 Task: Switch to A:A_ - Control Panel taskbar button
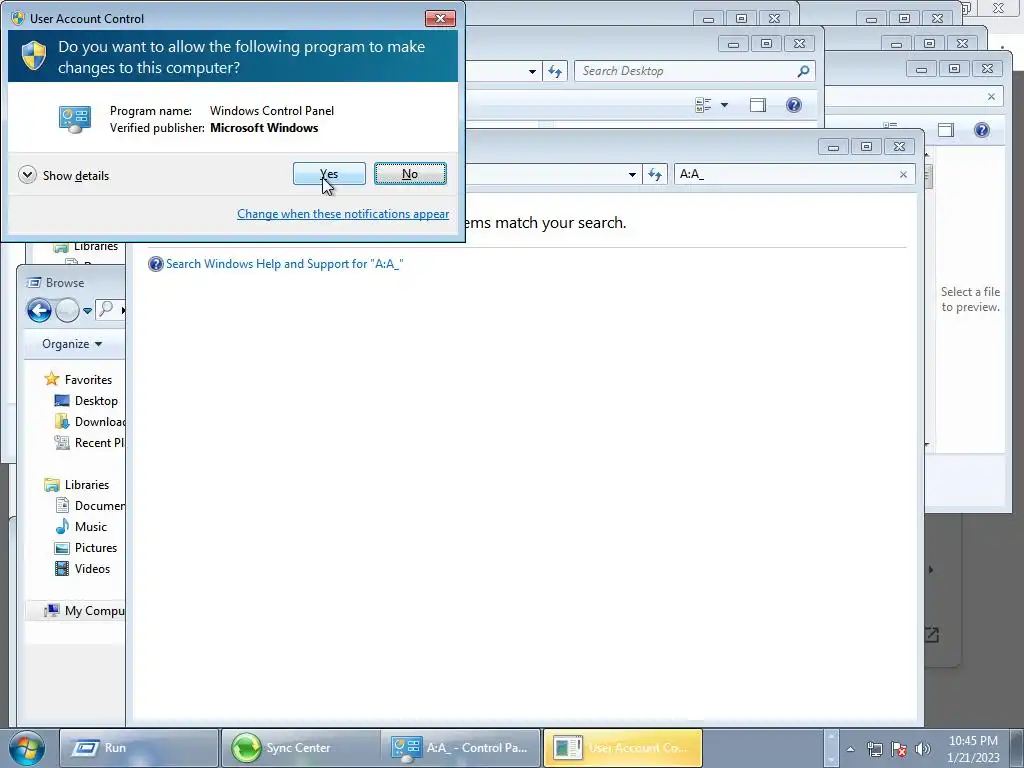(x=462, y=748)
